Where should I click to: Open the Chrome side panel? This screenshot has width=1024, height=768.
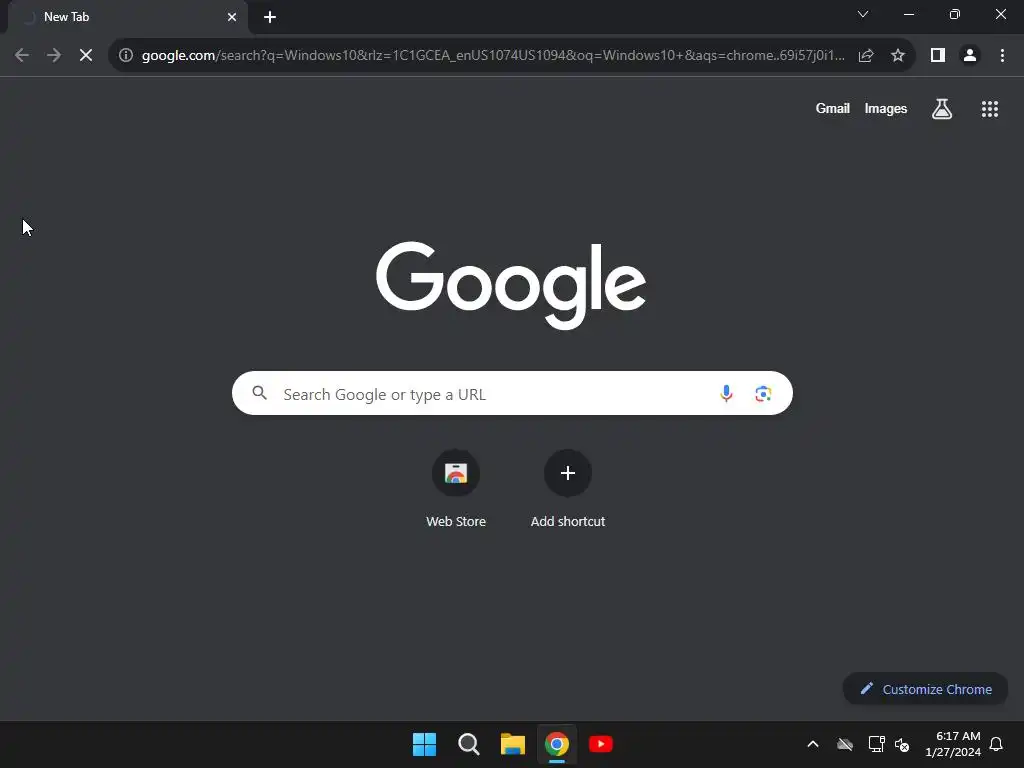click(x=938, y=56)
